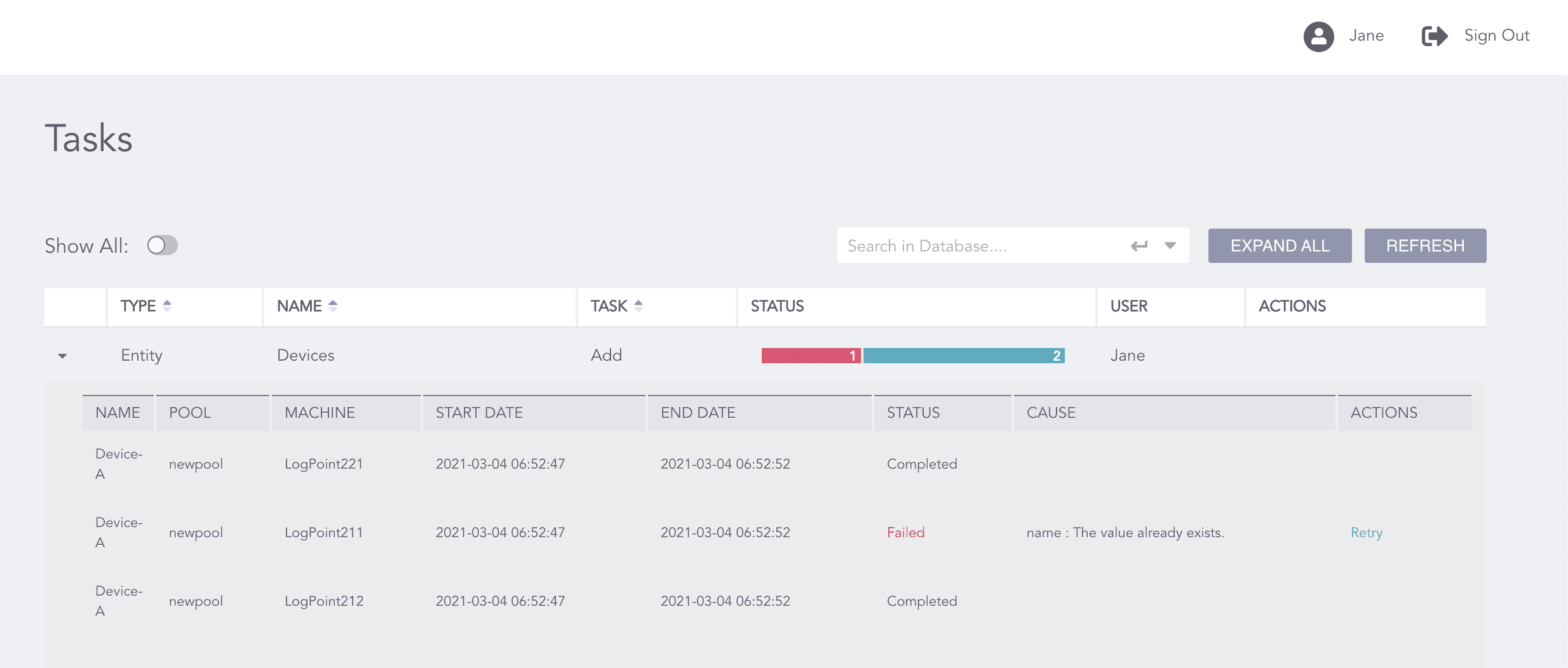Screen dimensions: 1568x668
Task: Click the EXPAND ALL button
Action: (1279, 245)
